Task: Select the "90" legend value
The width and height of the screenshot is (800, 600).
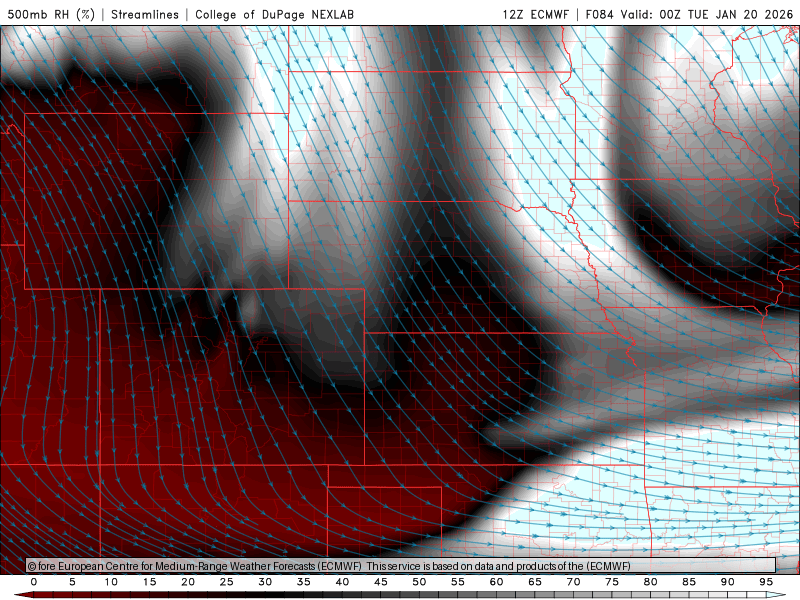Action: click(x=727, y=582)
